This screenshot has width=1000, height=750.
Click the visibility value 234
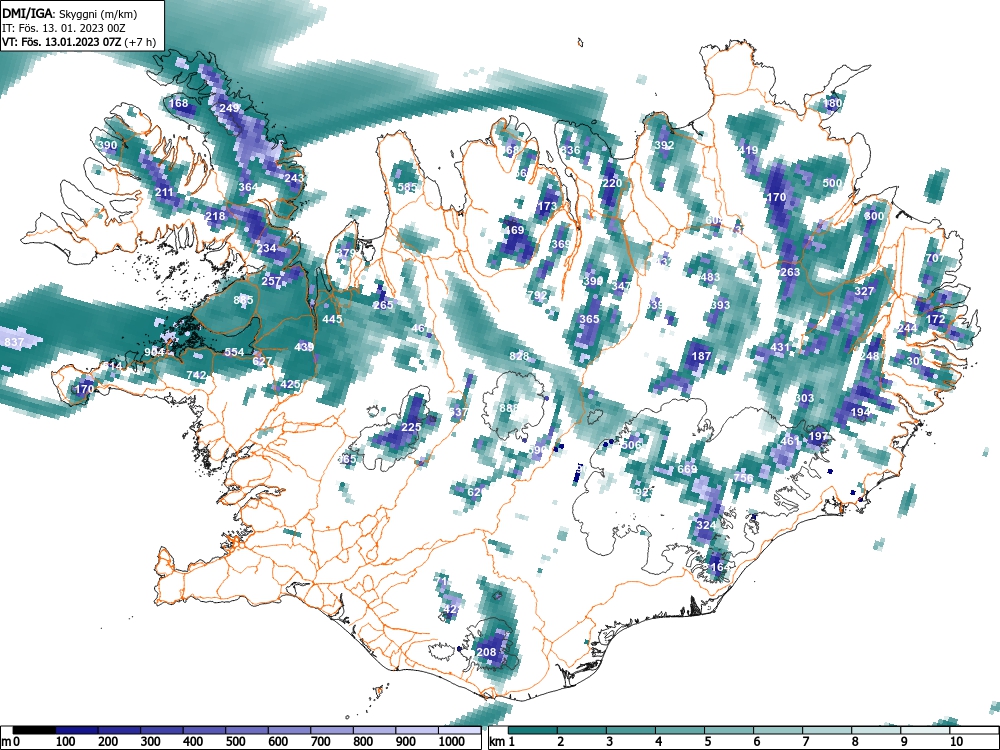[x=267, y=249]
